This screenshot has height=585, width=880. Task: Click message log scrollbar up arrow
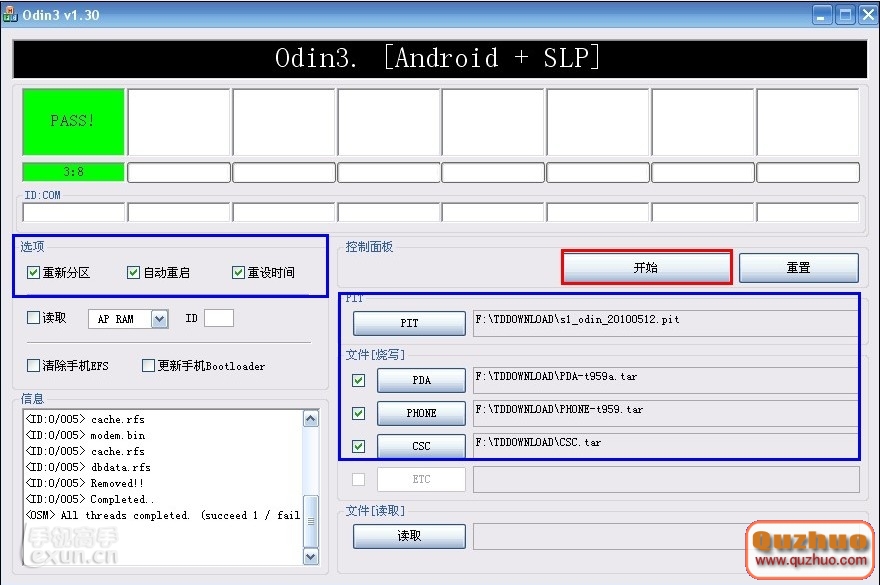pyautogui.click(x=311, y=419)
